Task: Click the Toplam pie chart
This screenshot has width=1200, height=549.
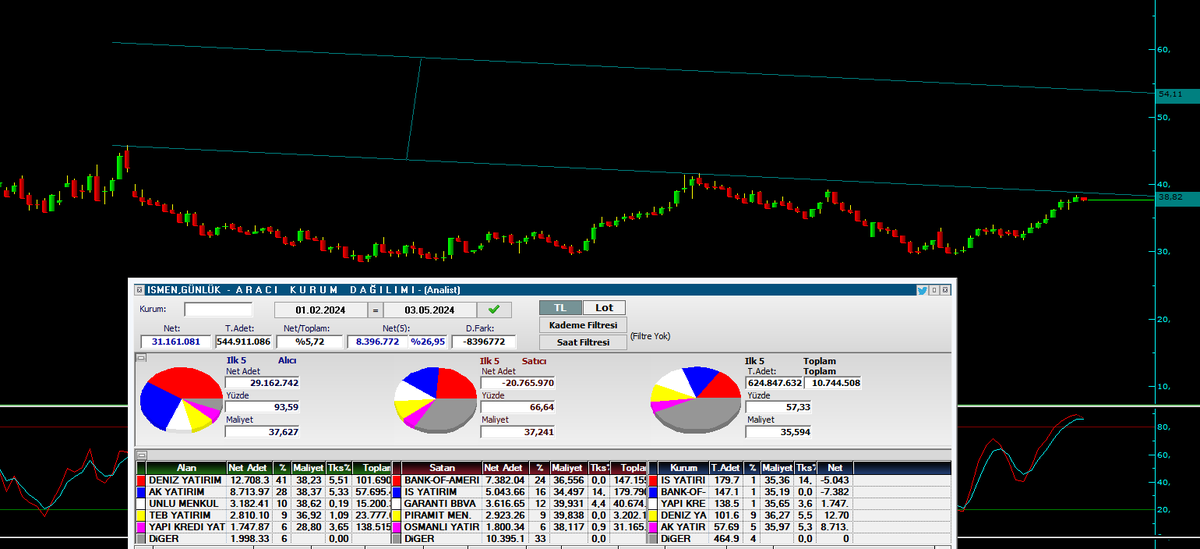Action: [696, 399]
